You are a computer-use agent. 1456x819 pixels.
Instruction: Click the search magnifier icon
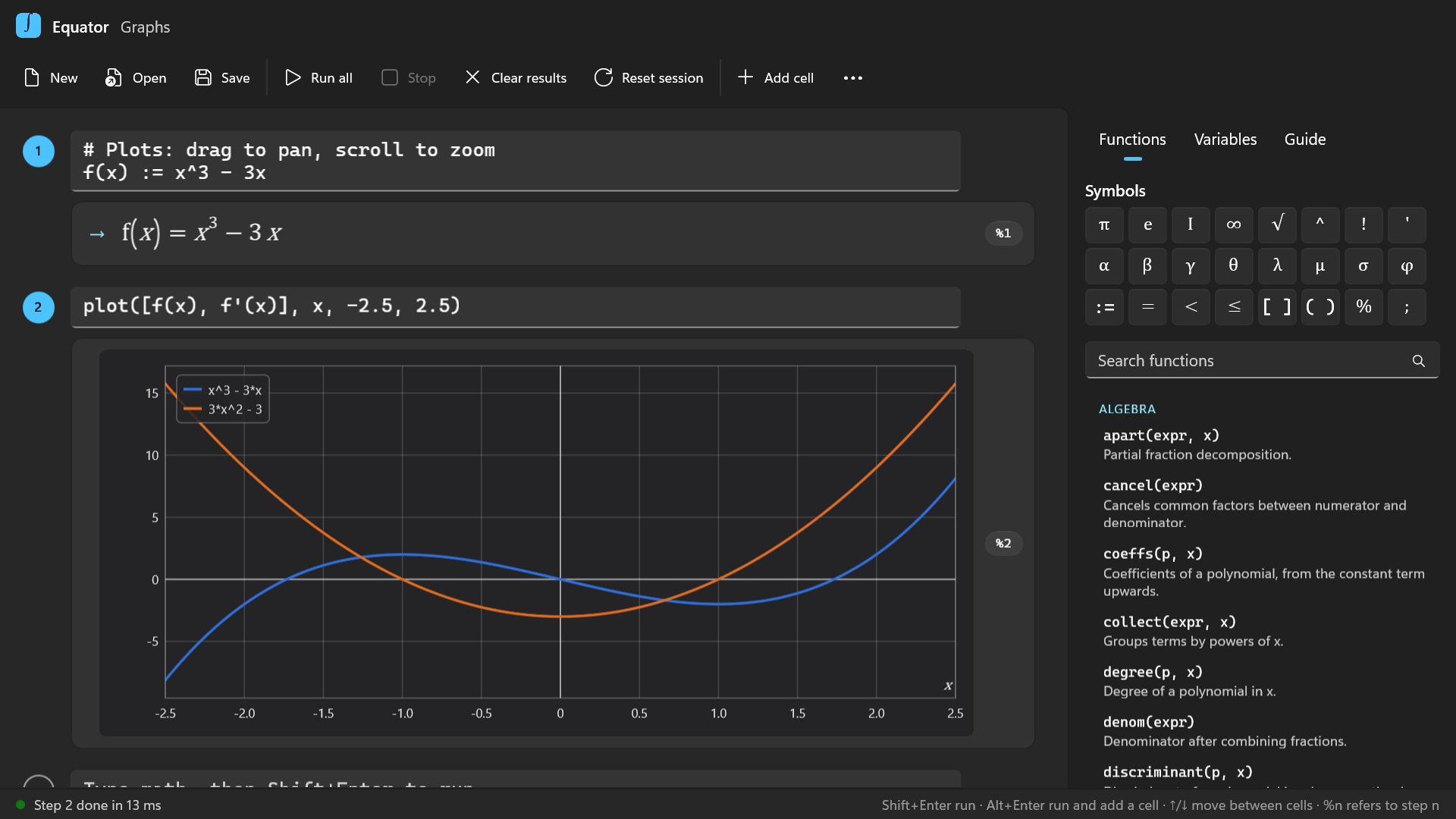click(x=1418, y=361)
